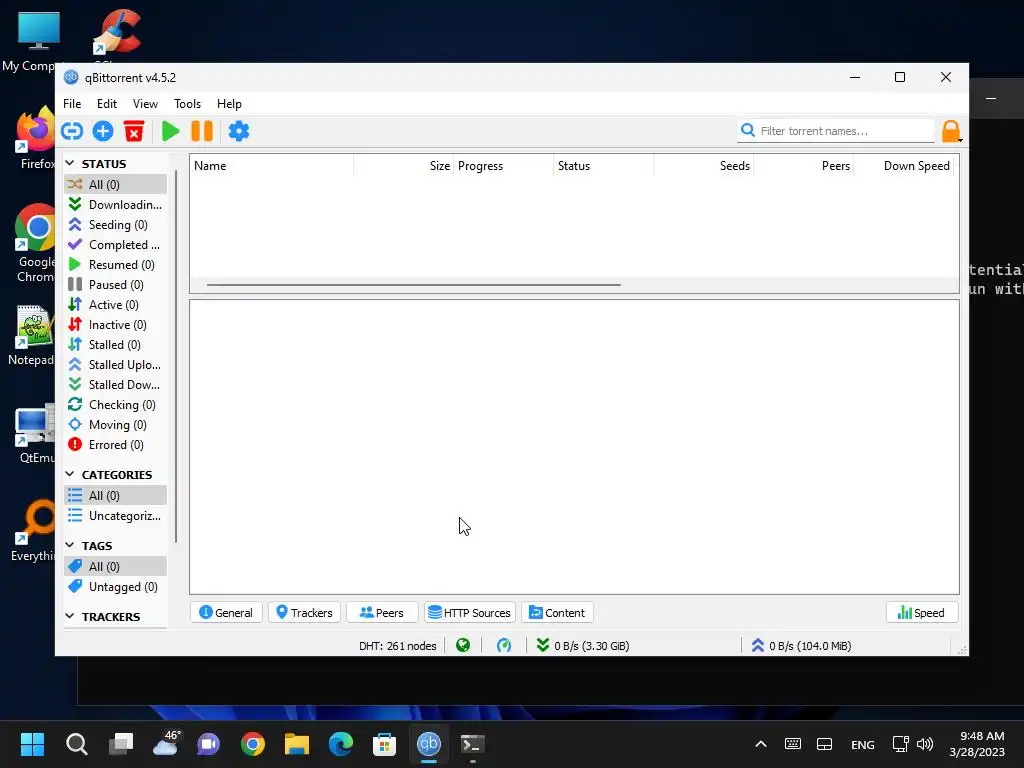This screenshot has width=1024, height=768.
Task: Open the Edit menu
Action: [106, 104]
